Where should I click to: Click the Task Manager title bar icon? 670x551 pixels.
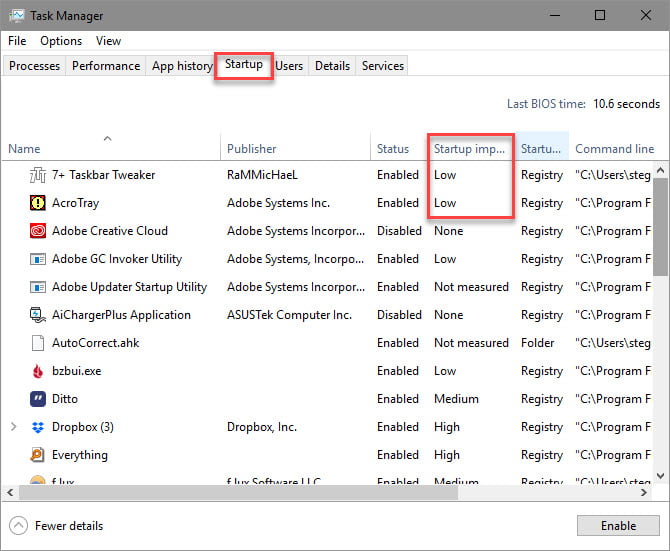17,16
